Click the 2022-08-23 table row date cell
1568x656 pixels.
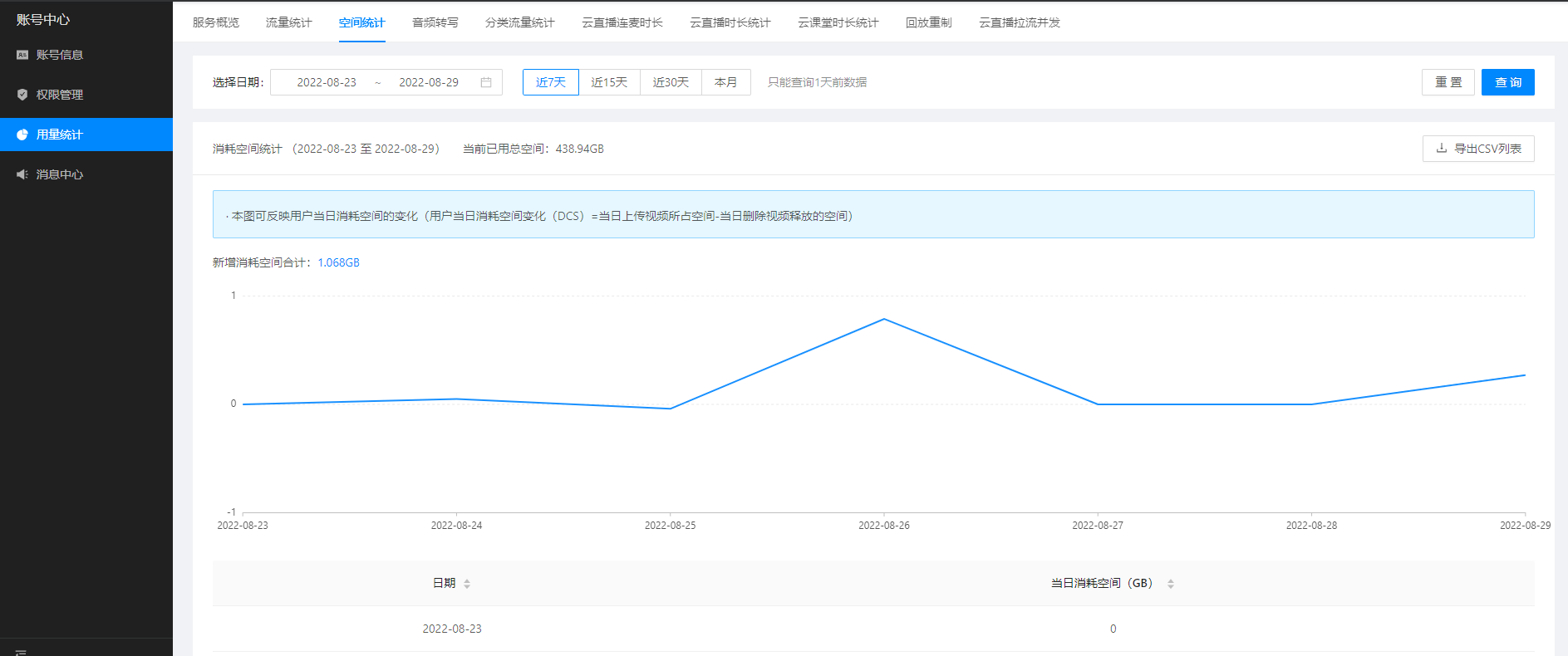click(x=452, y=629)
